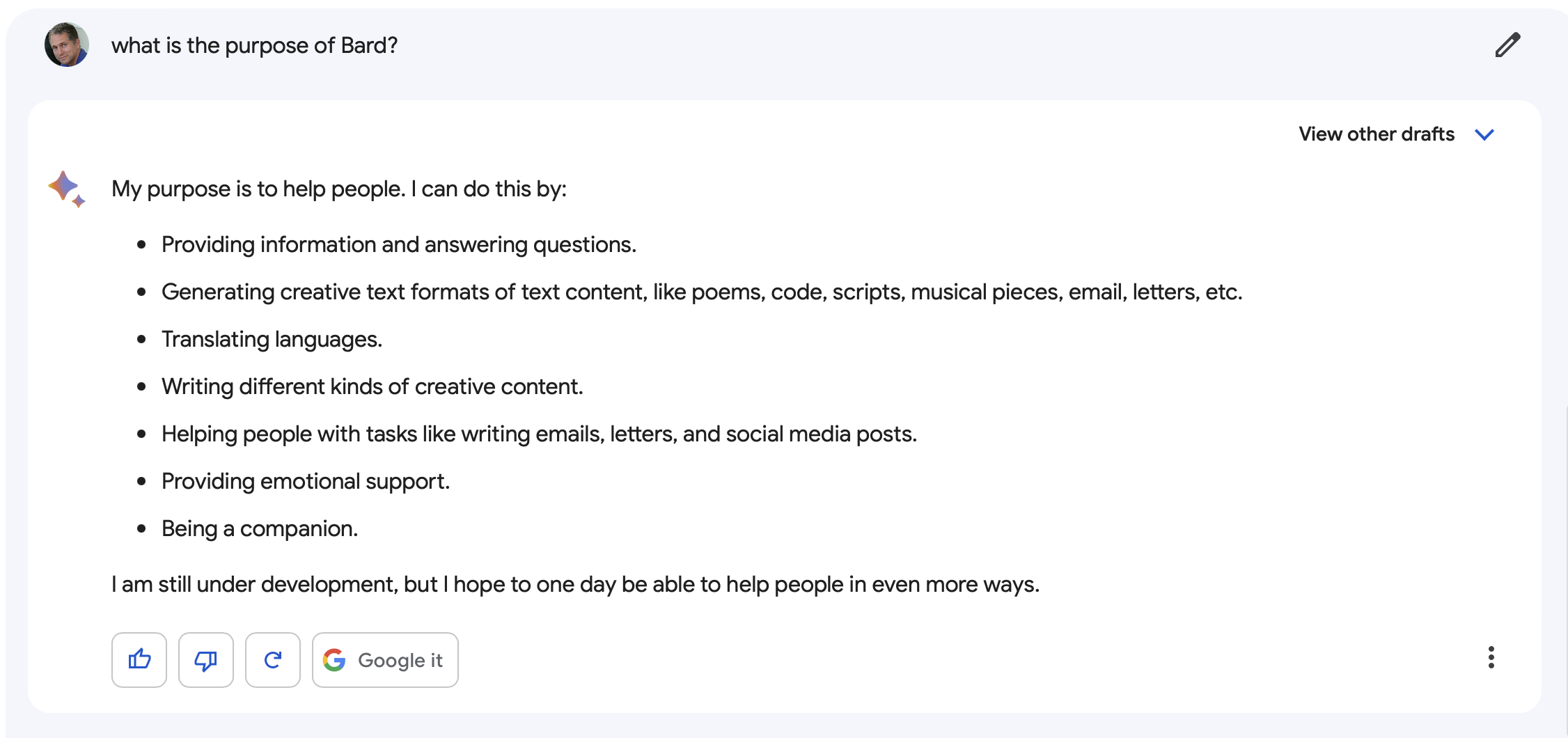Image resolution: width=1568 pixels, height=738 pixels.
Task: Click the edit prompt pencil icon
Action: (1507, 45)
